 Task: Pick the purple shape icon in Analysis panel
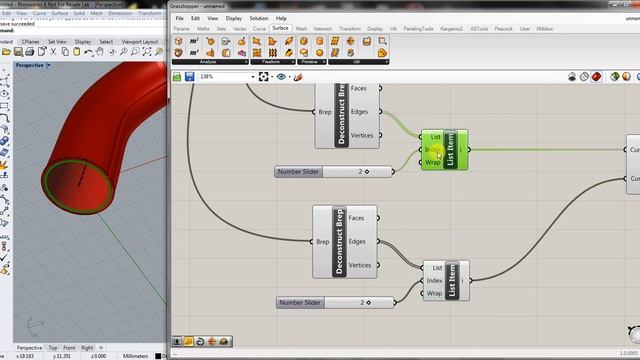242,53
